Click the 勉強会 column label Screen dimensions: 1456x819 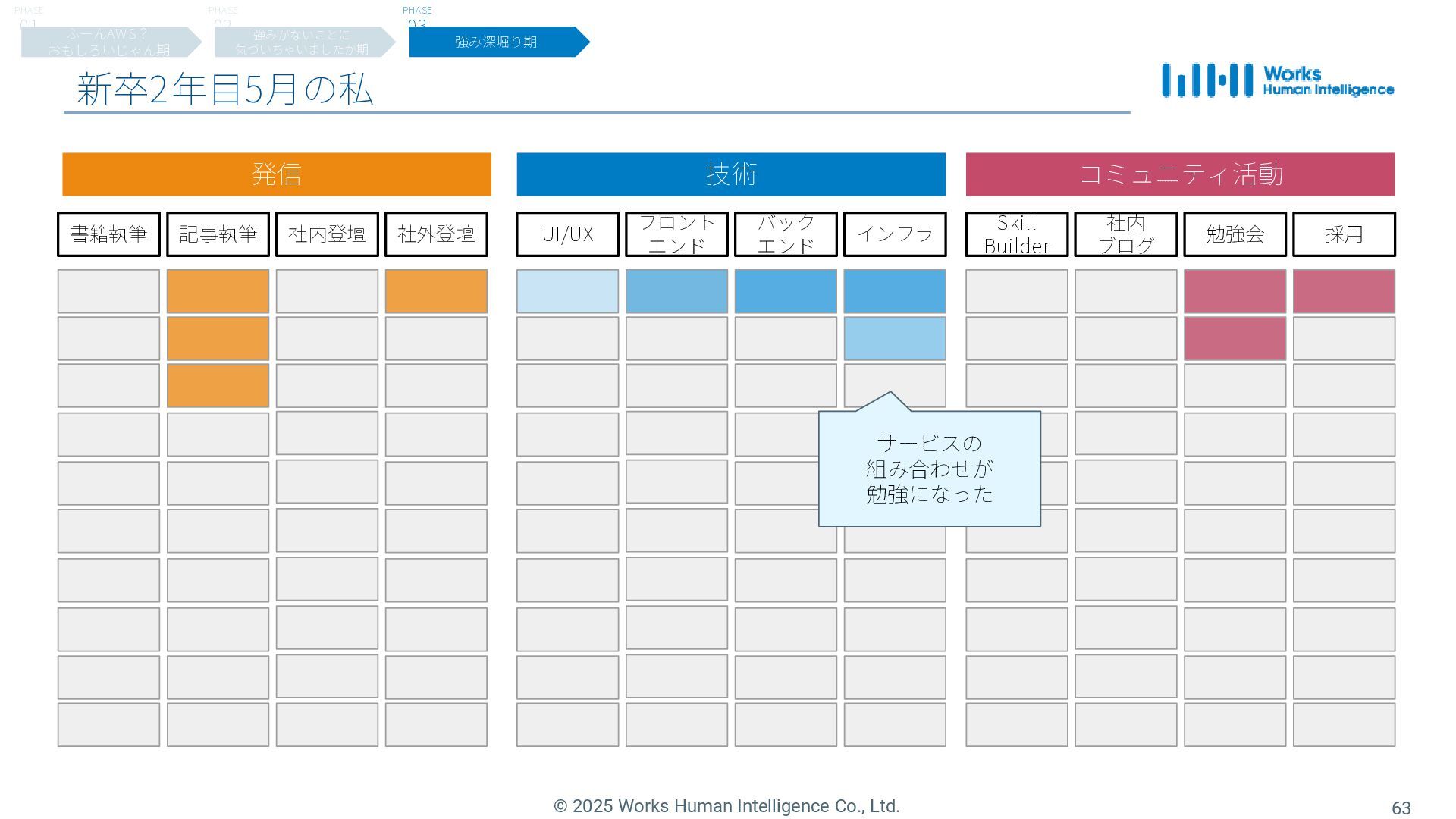(1235, 234)
